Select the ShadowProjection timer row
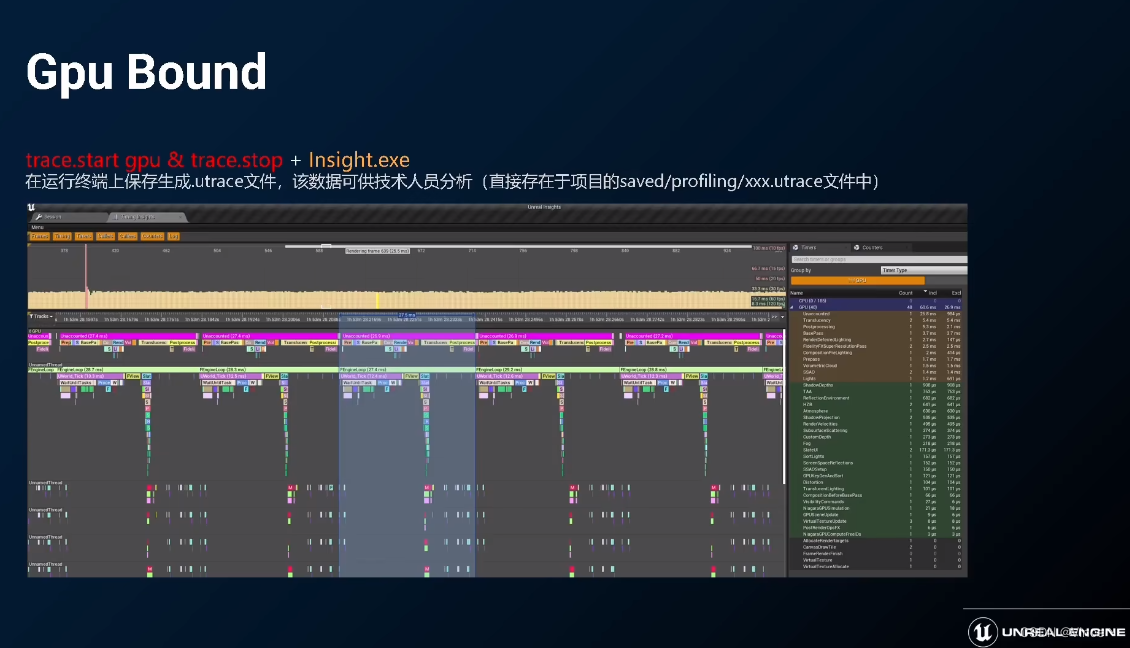1130x648 pixels. (878, 417)
